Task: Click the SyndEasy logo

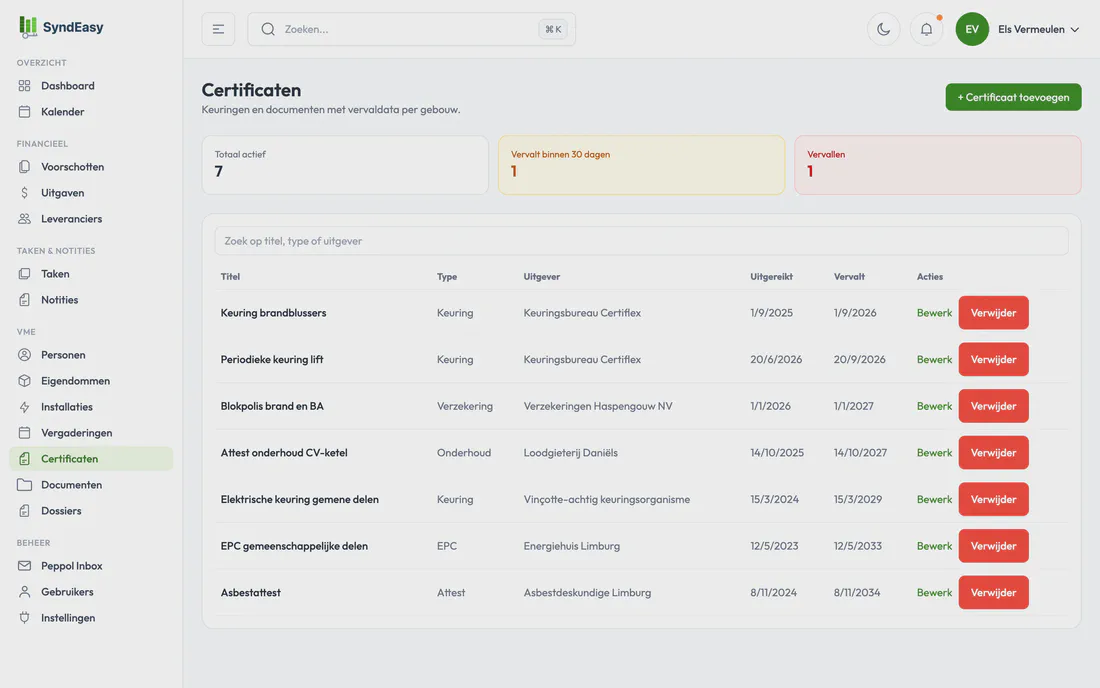Action: click(61, 27)
